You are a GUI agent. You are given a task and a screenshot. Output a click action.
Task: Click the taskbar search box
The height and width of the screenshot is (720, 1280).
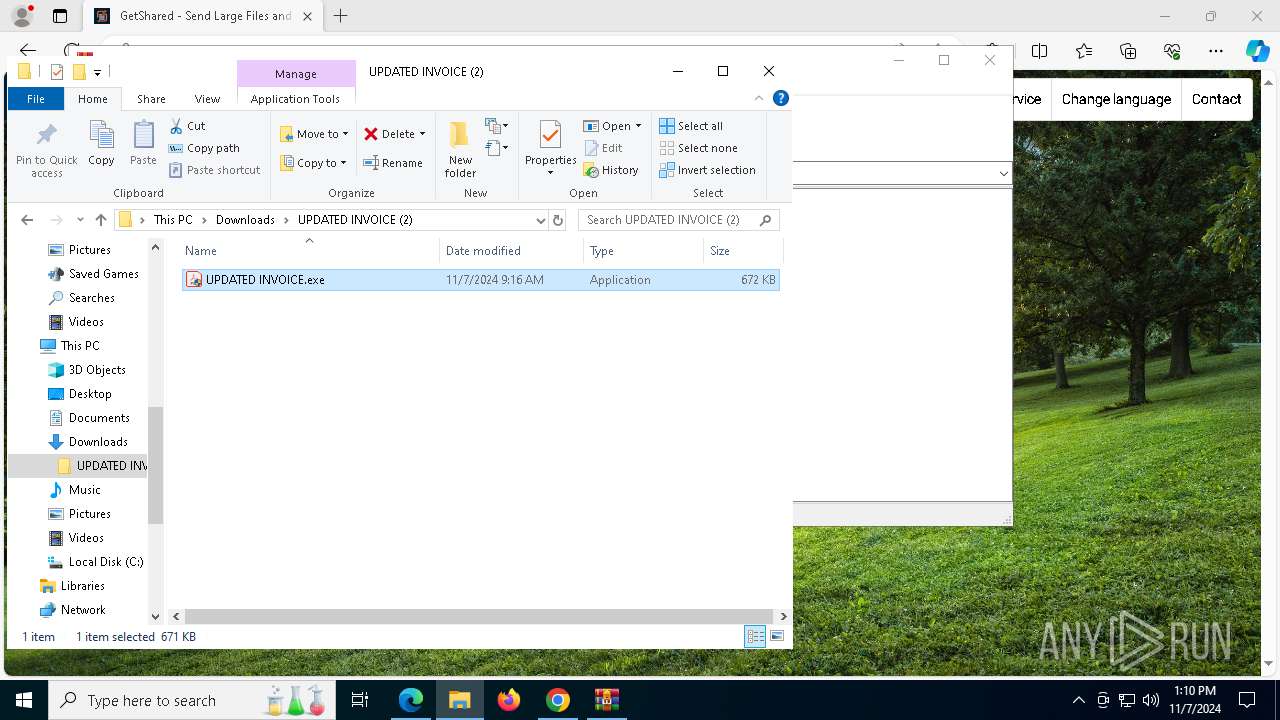[x=192, y=700]
